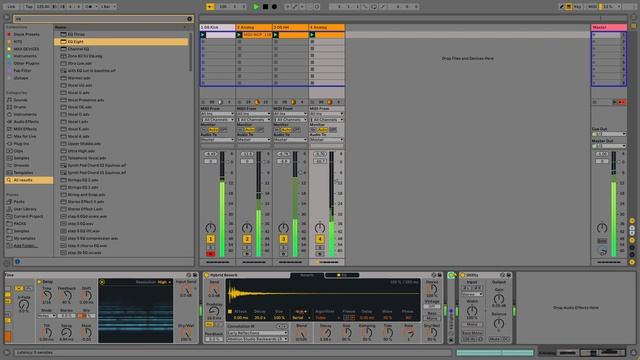
Task: Solo track 1 with its S button
Action: 210,247
